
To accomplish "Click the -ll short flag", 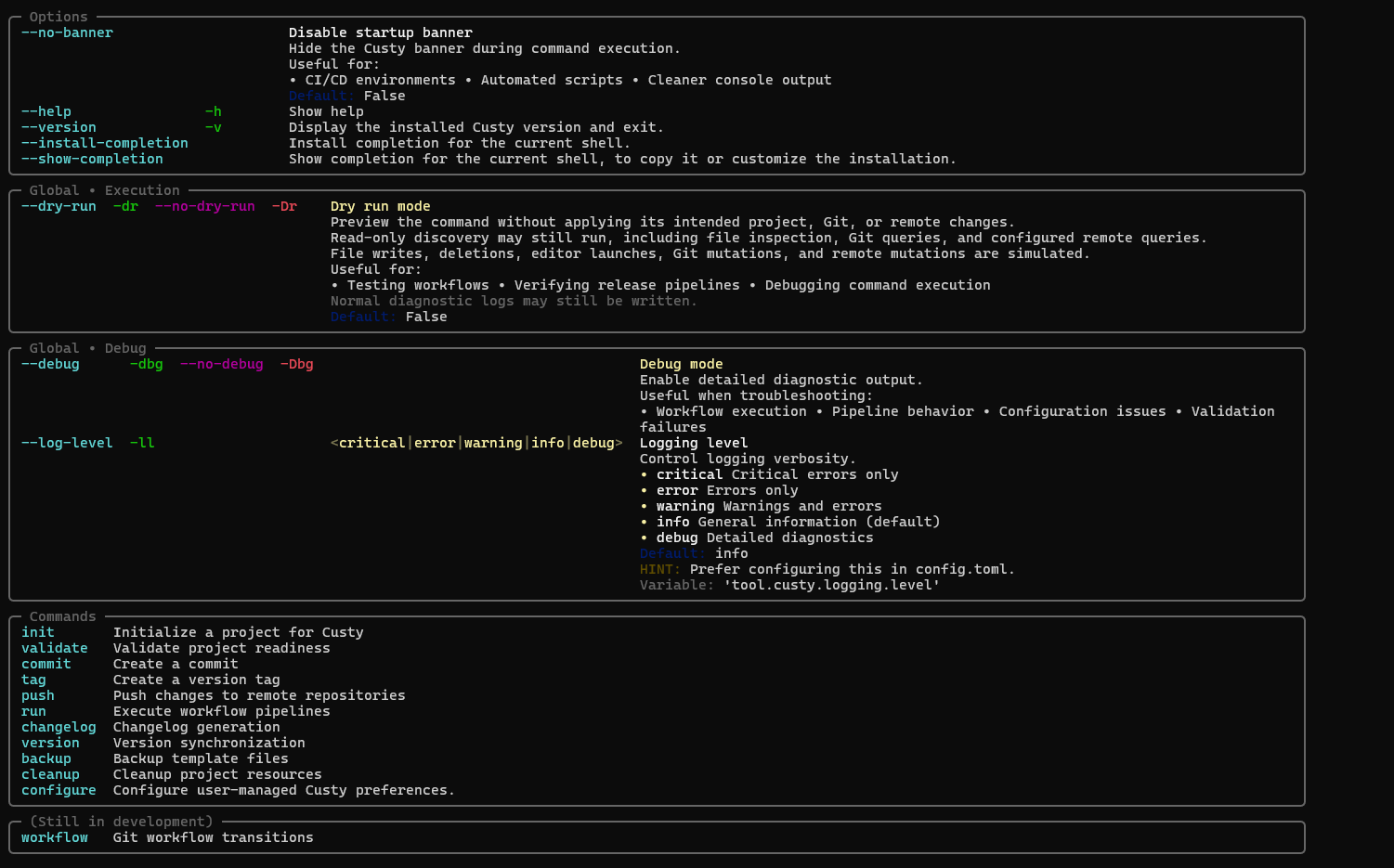I will point(142,443).
